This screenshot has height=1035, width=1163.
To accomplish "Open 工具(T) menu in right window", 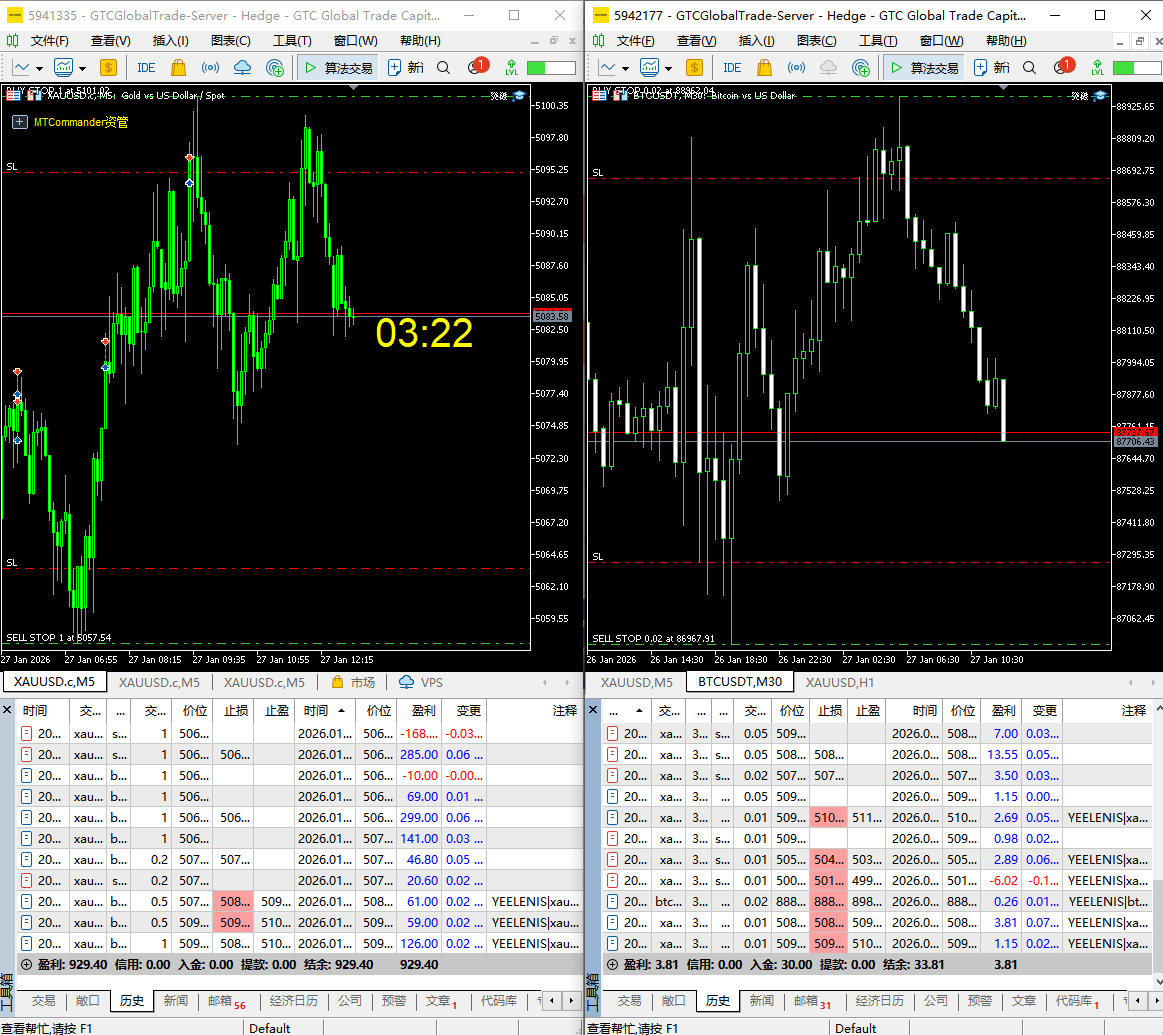I will (878, 41).
